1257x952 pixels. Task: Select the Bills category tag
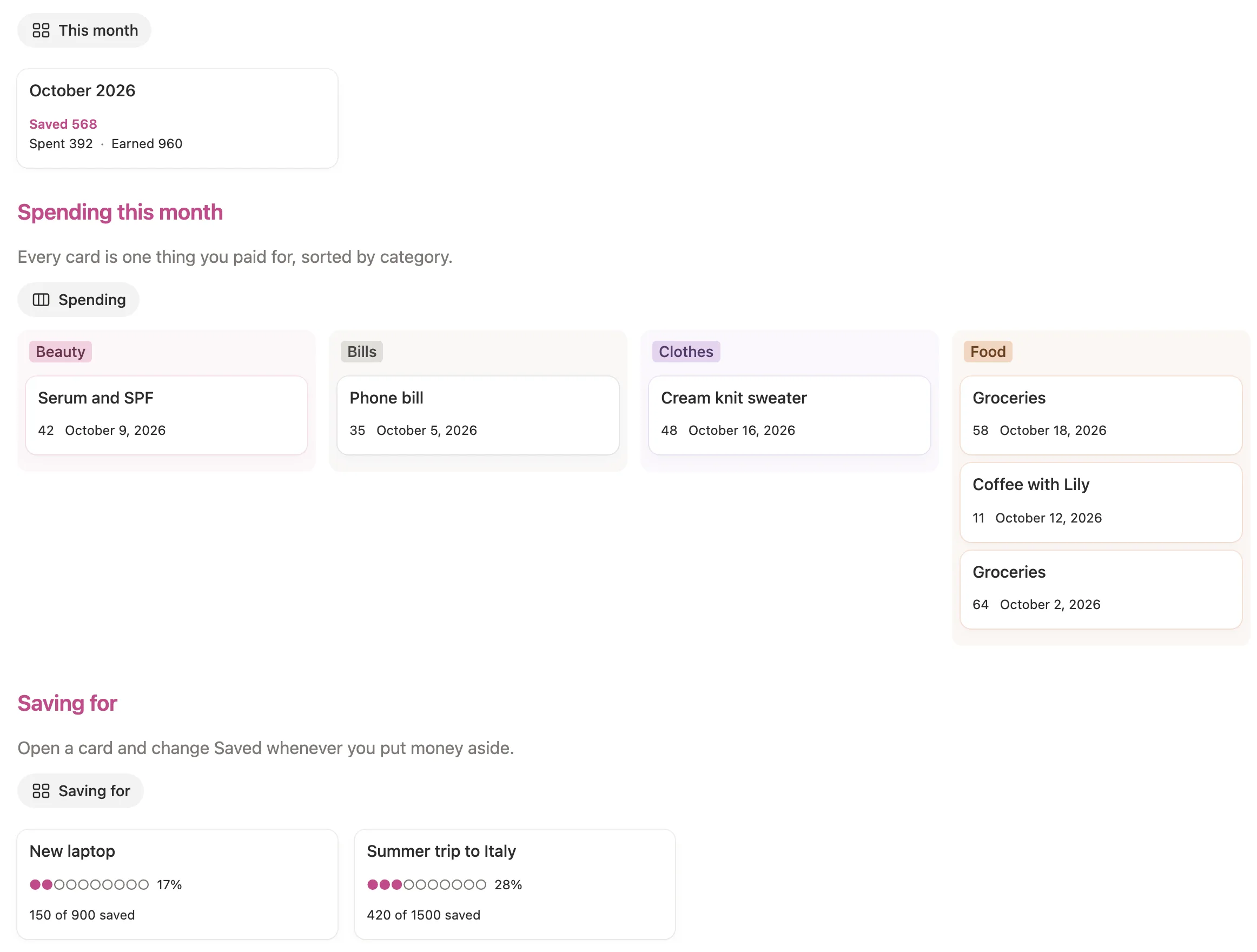point(362,352)
